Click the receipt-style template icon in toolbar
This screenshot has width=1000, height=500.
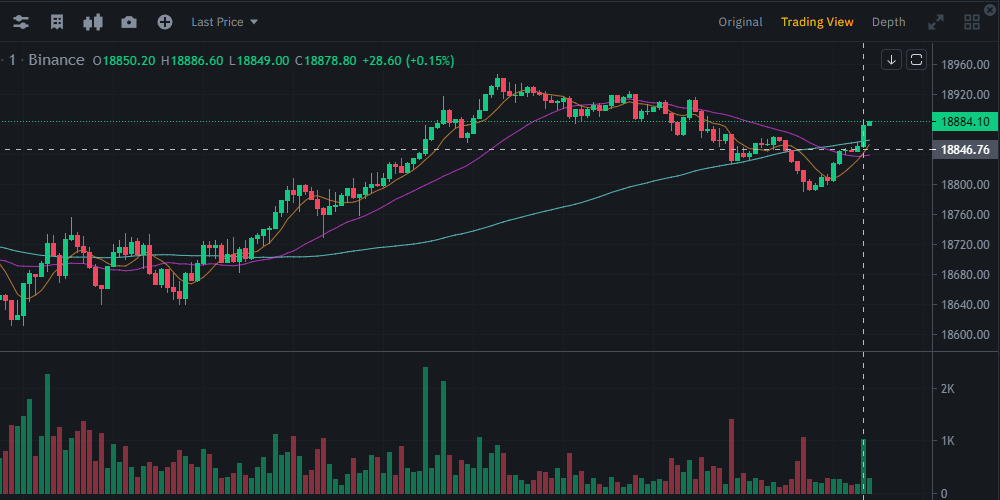[57, 22]
